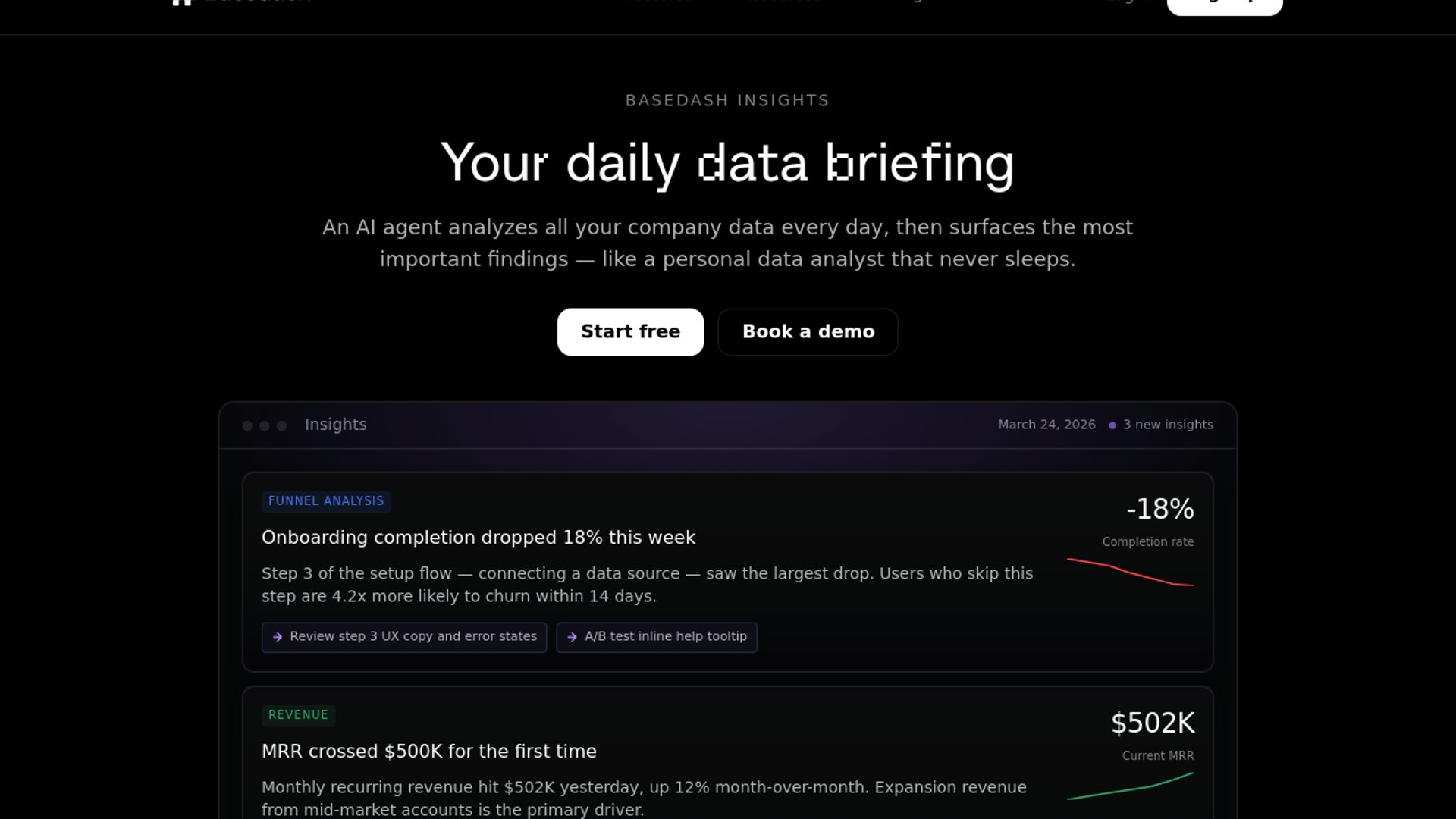Click the REVENUE category tag
1456x819 pixels.
pos(298,715)
